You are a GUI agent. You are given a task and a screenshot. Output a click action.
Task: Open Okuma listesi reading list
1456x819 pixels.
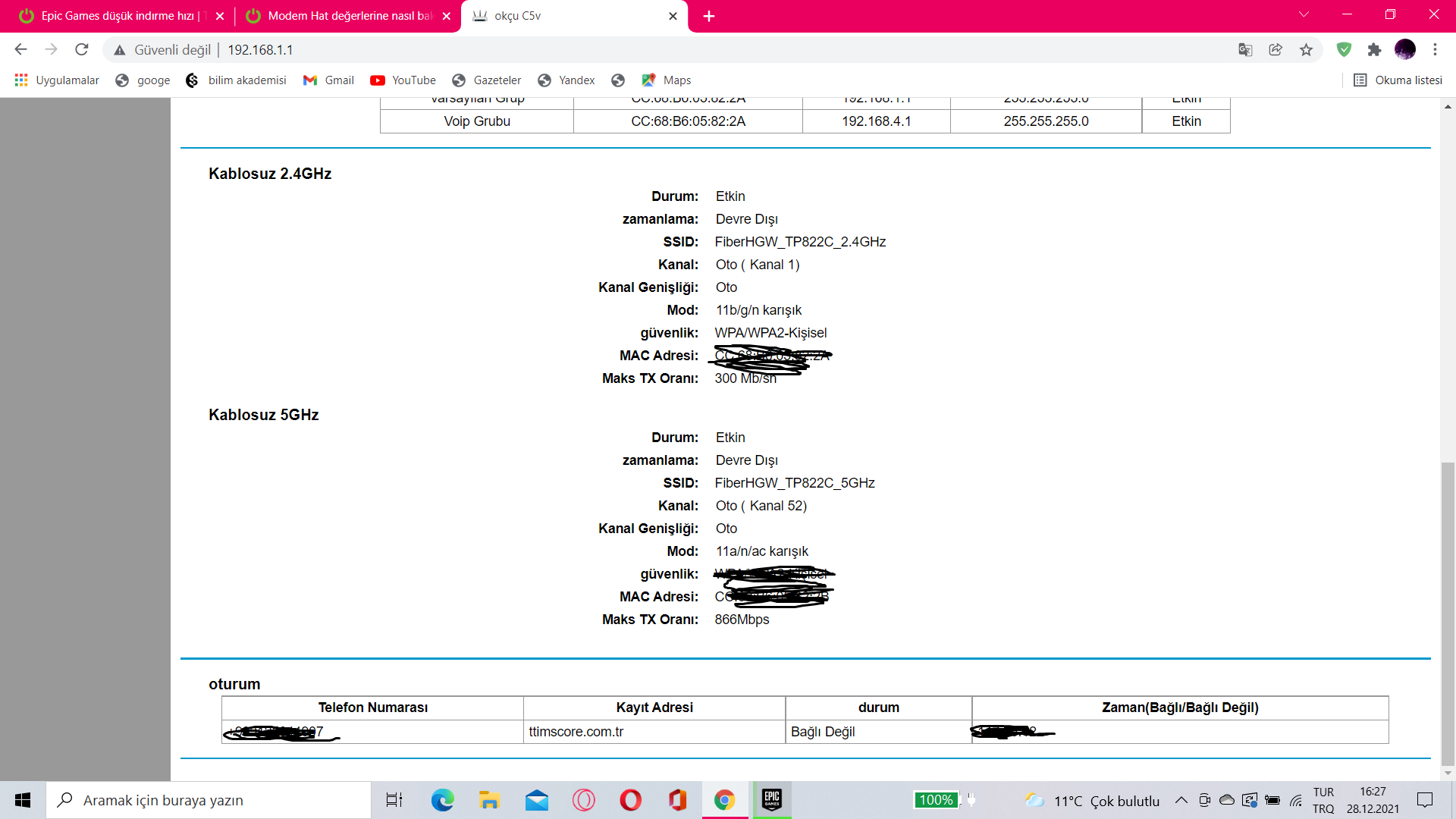click(x=1398, y=80)
